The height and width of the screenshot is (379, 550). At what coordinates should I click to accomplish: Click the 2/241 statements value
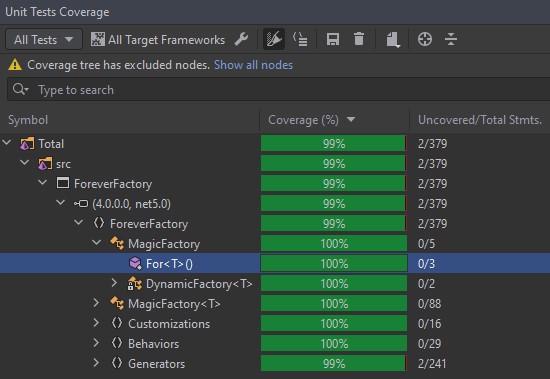[432, 364]
